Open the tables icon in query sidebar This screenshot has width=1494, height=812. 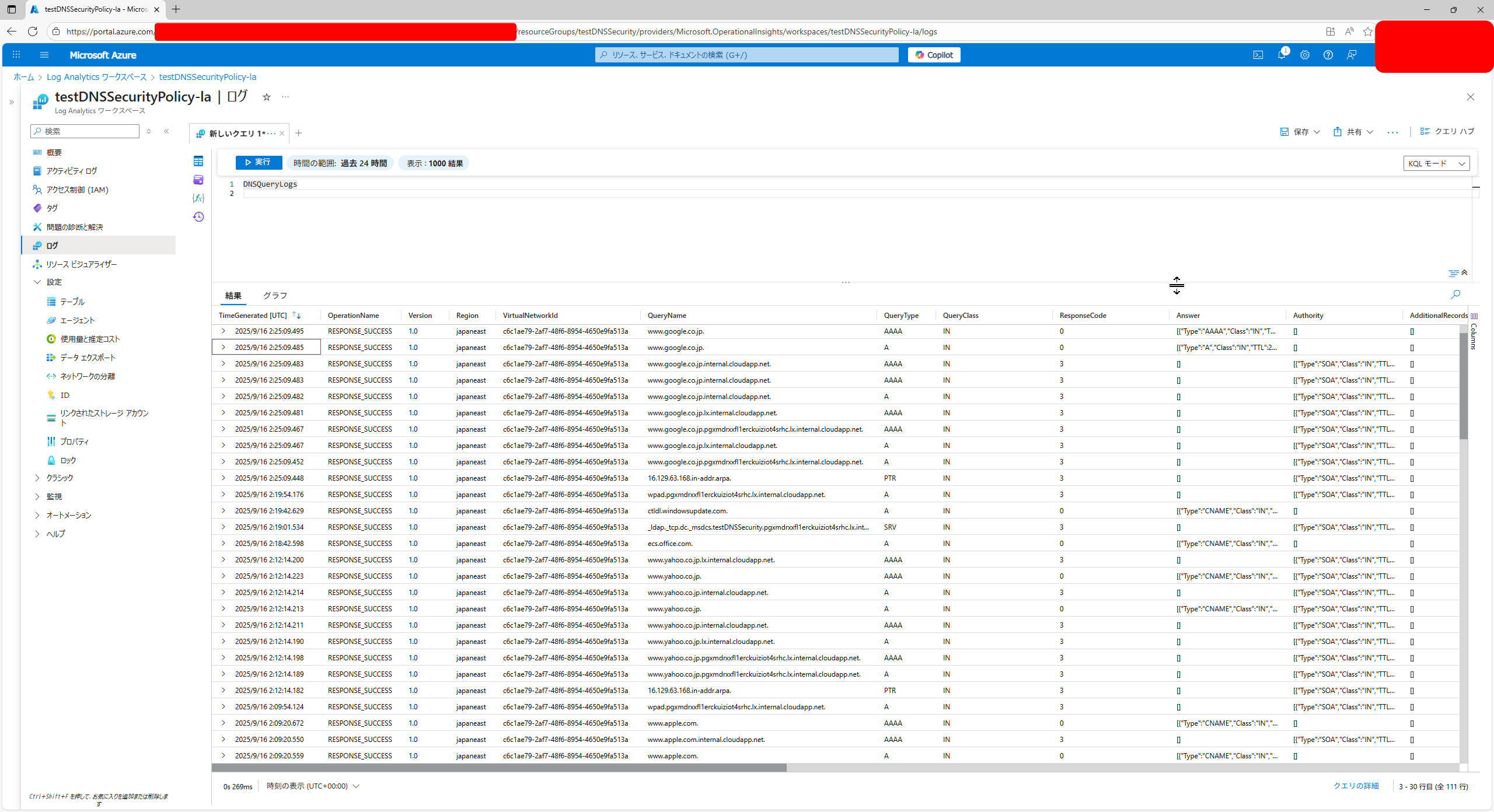tap(198, 161)
